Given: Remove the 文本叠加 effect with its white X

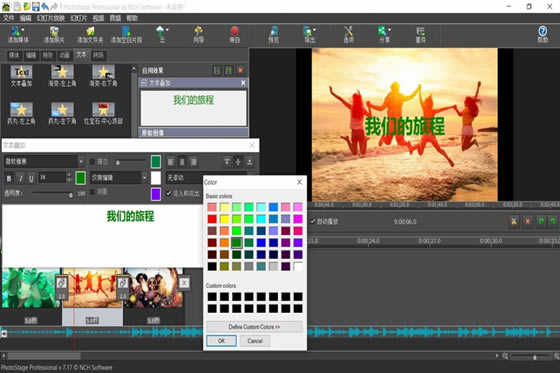Looking at the screenshot, I should 243,83.
